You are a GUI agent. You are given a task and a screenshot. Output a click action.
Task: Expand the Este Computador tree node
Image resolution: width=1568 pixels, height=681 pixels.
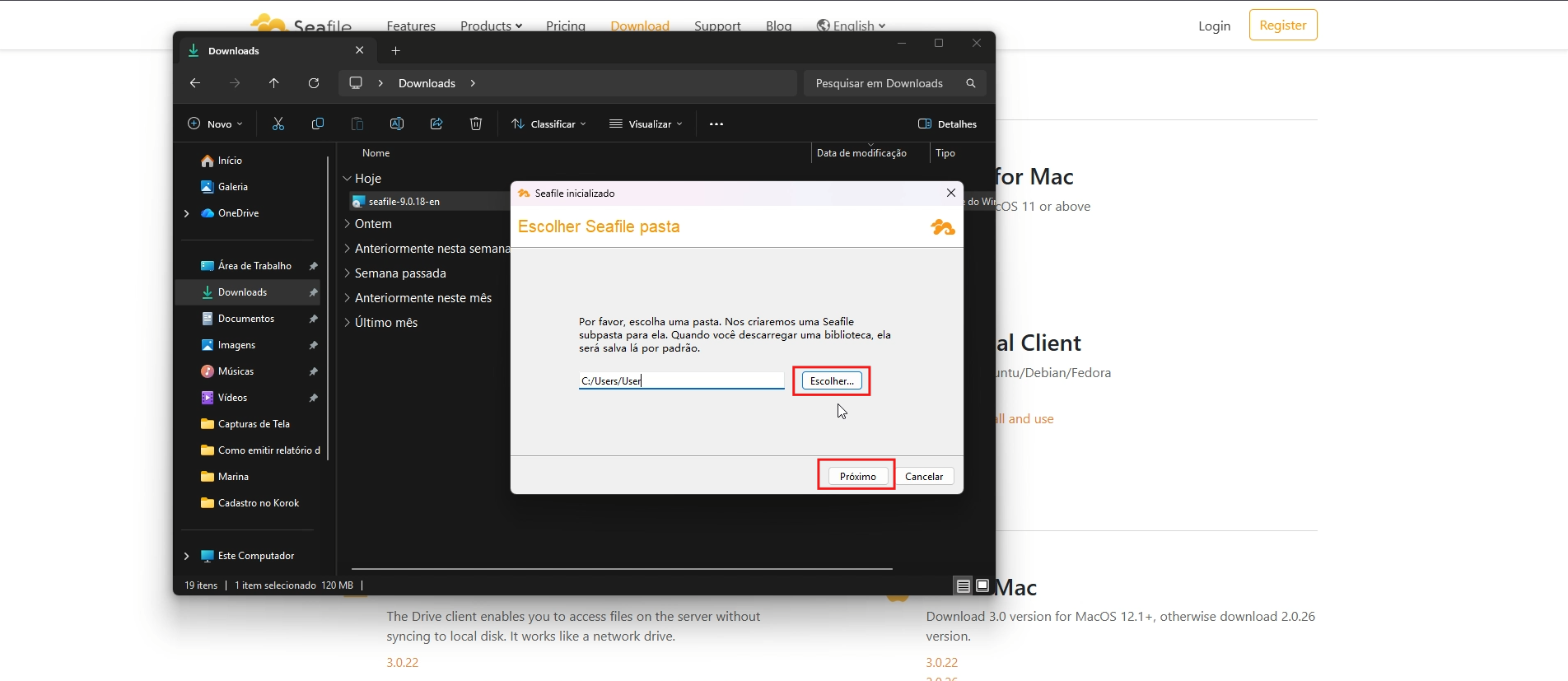[187, 556]
